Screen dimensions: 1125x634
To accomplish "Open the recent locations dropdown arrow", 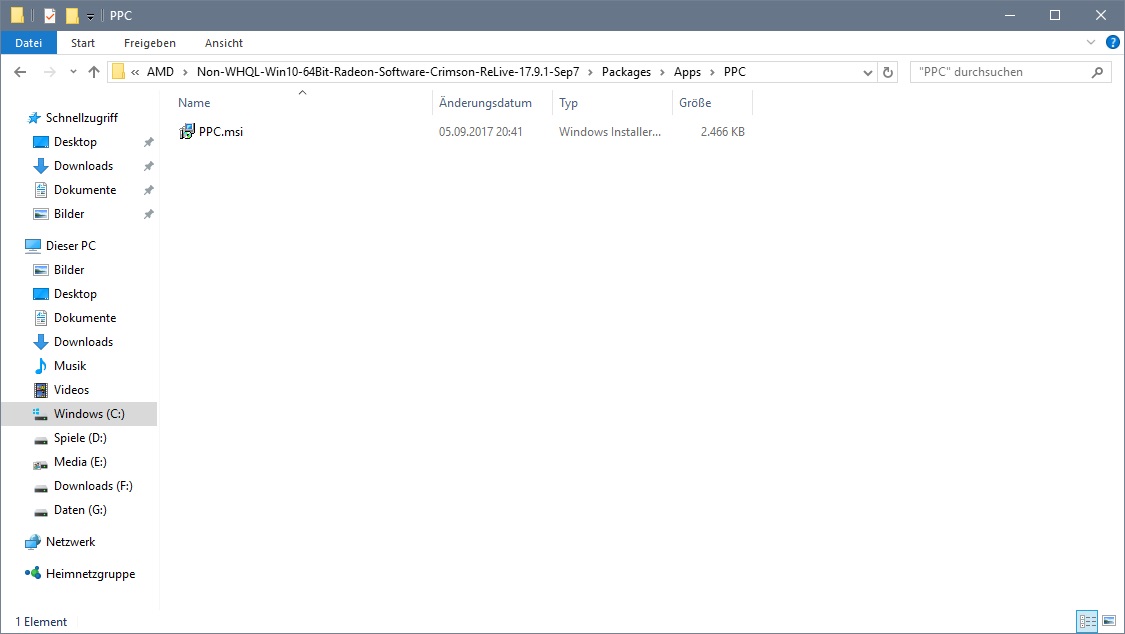I will pos(73,72).
